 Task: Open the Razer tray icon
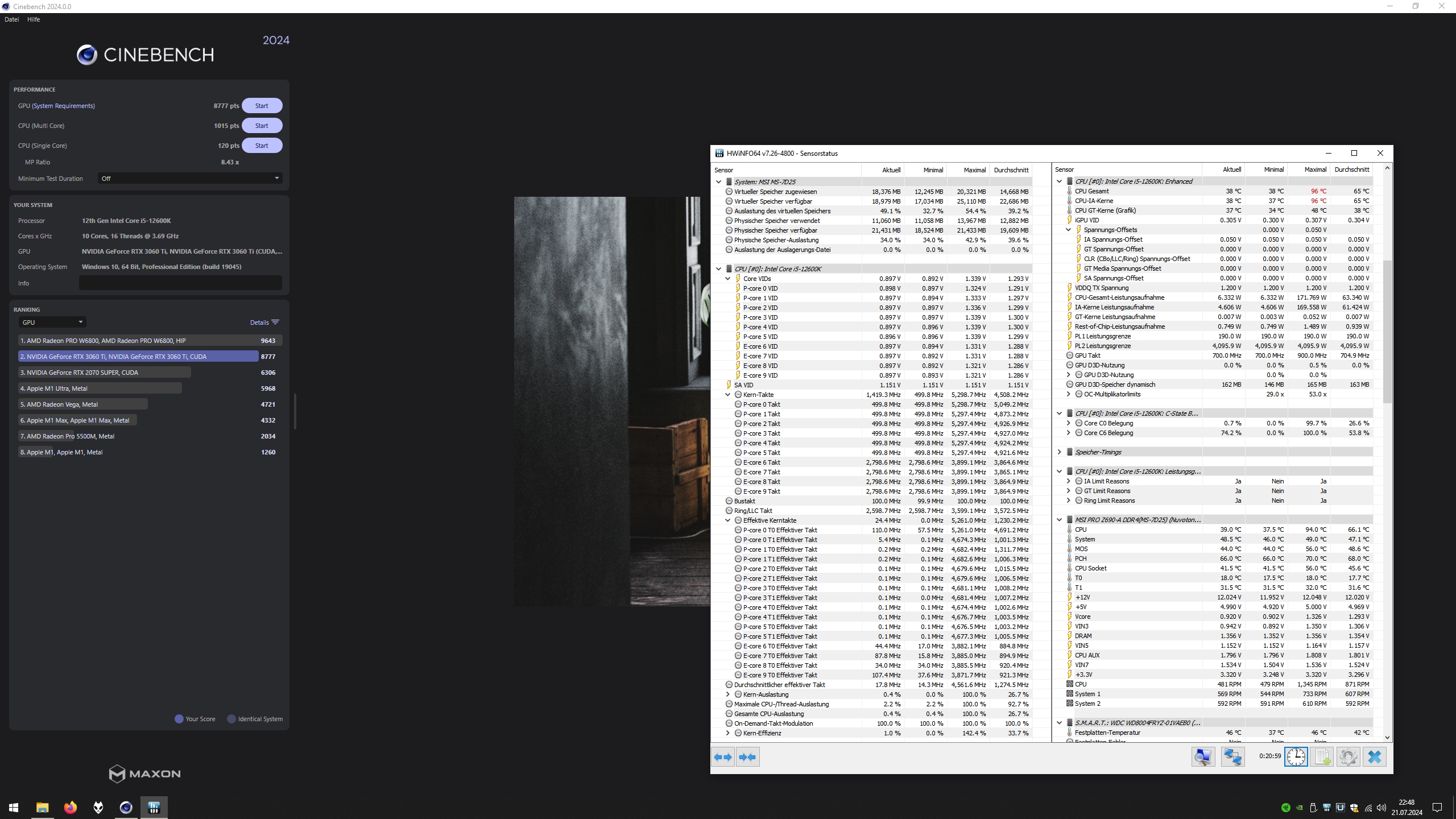pyautogui.click(x=1285, y=808)
